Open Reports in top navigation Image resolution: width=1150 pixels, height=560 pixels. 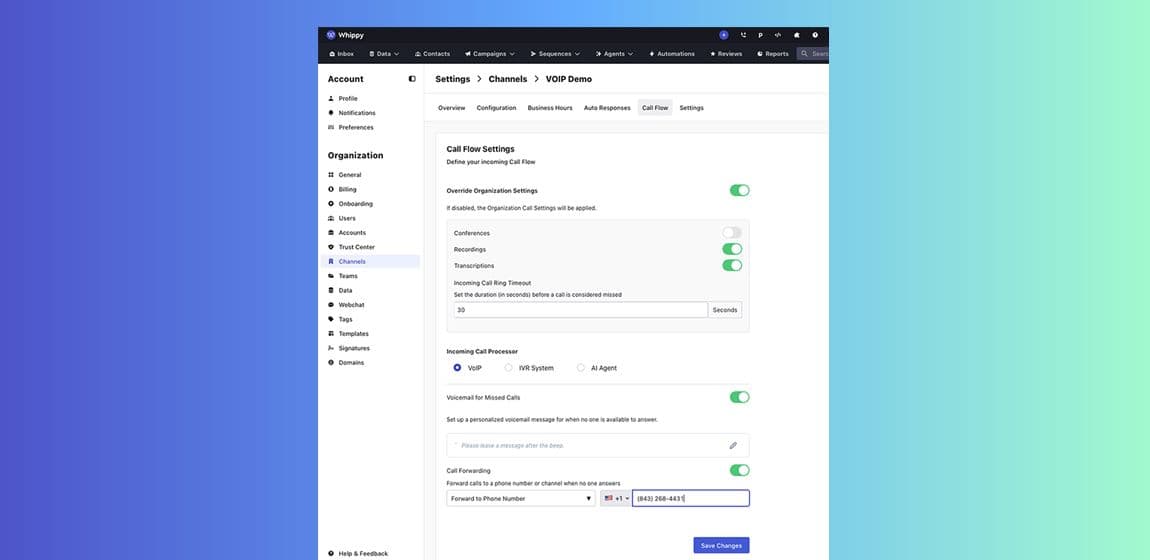click(772, 54)
